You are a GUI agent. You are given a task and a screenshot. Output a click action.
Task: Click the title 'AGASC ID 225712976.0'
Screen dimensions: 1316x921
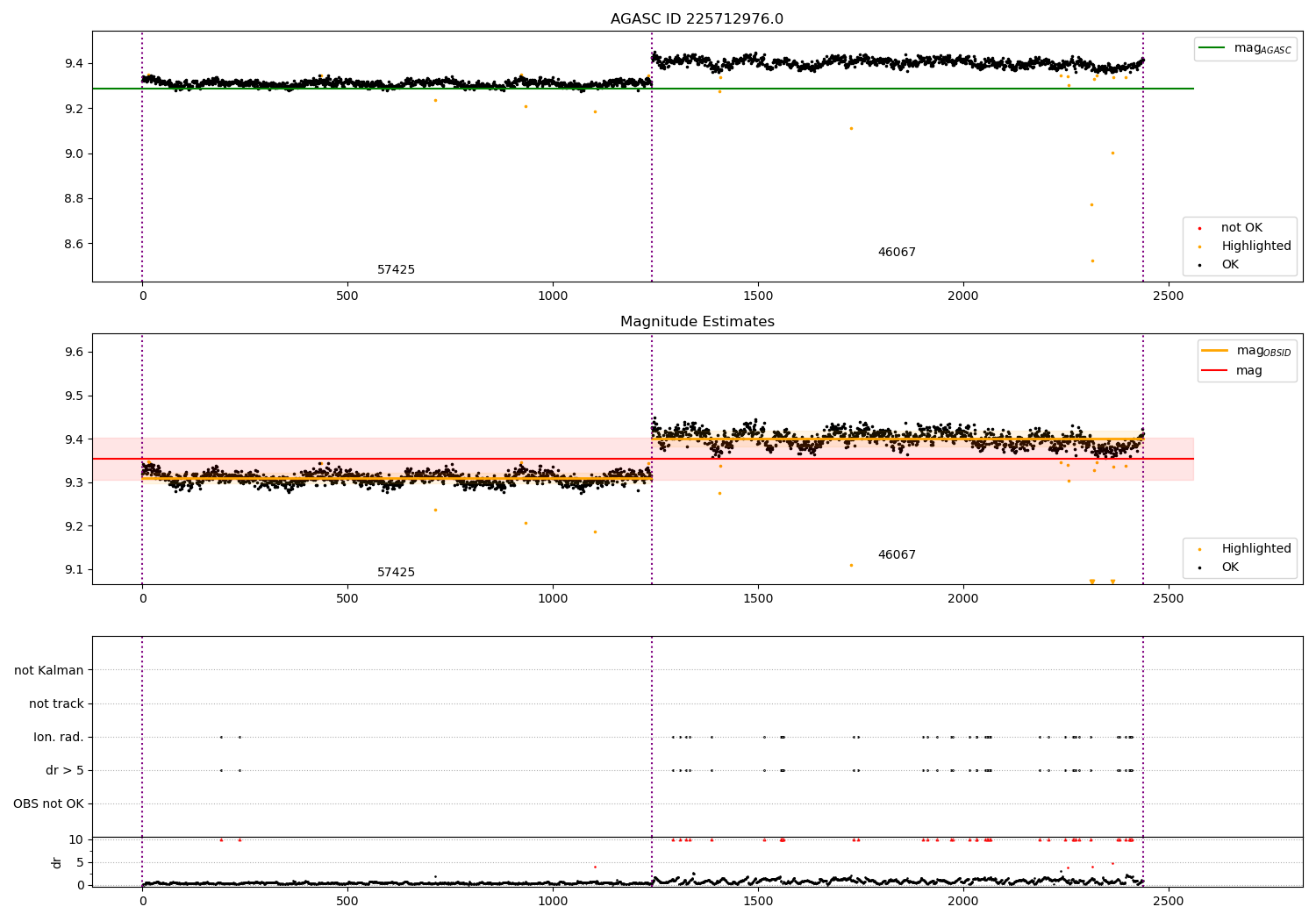pos(697,19)
